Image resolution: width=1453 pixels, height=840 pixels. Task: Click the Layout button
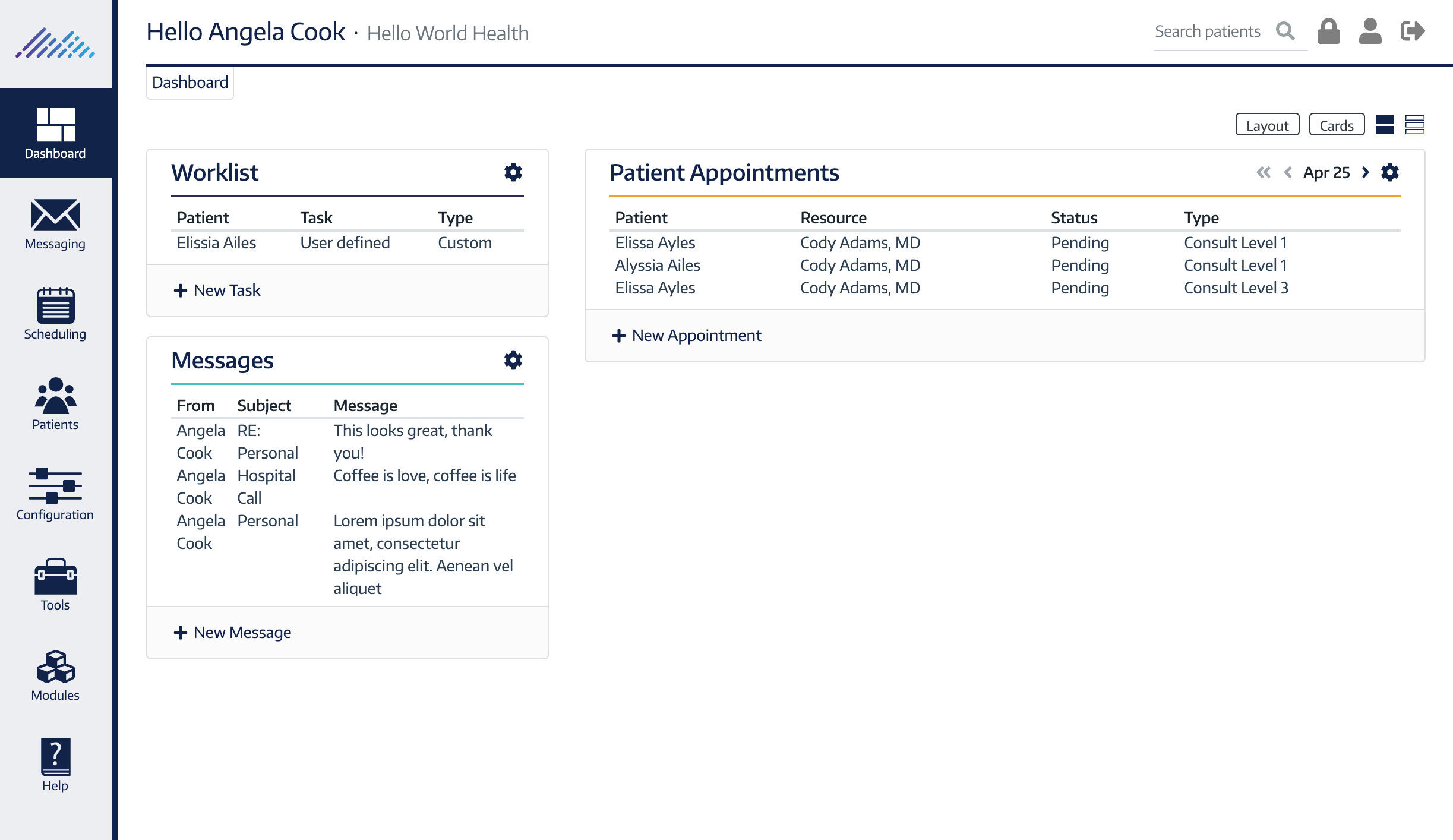[1267, 125]
